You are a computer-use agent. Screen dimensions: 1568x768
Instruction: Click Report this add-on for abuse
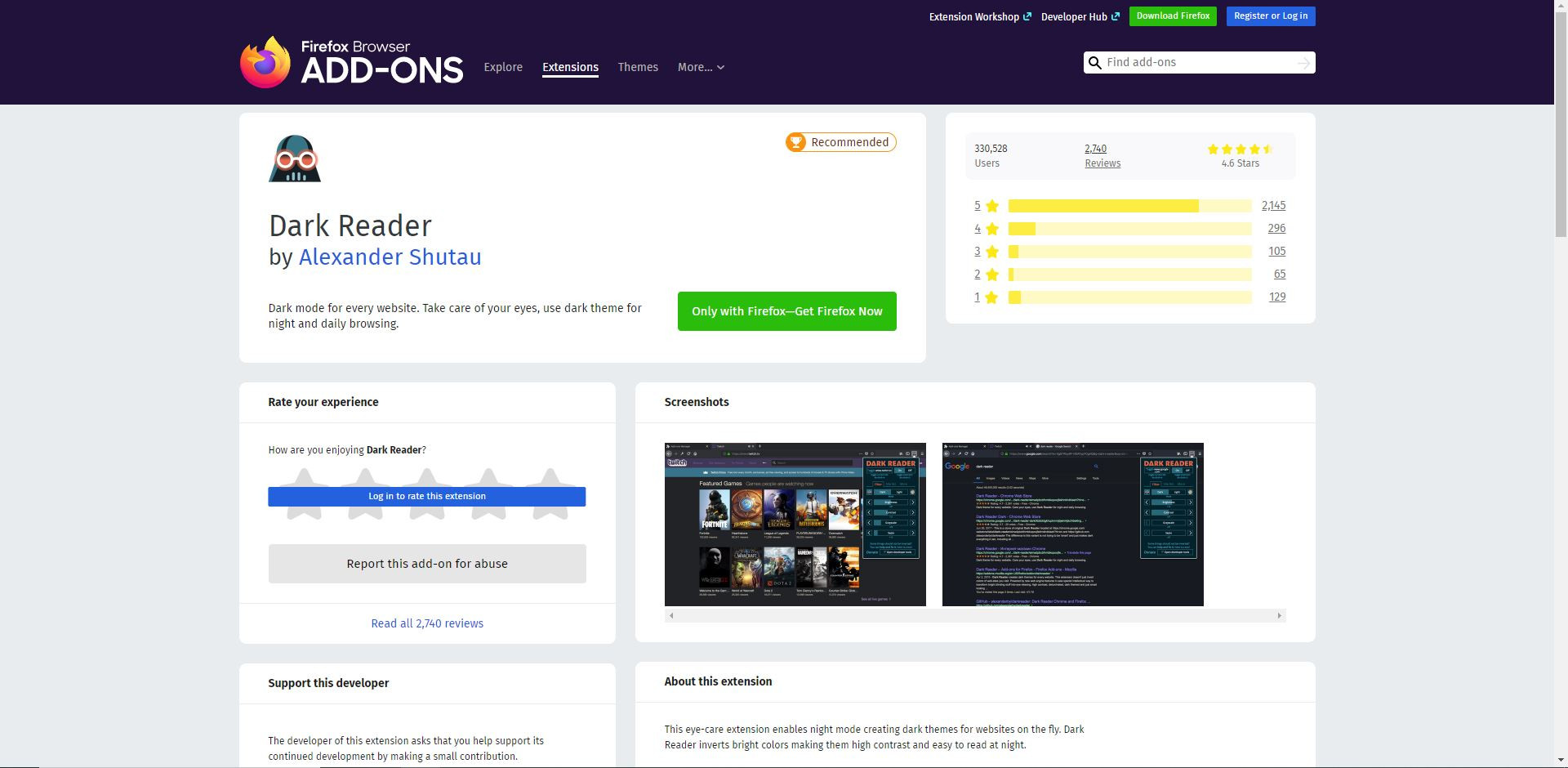[x=427, y=564]
